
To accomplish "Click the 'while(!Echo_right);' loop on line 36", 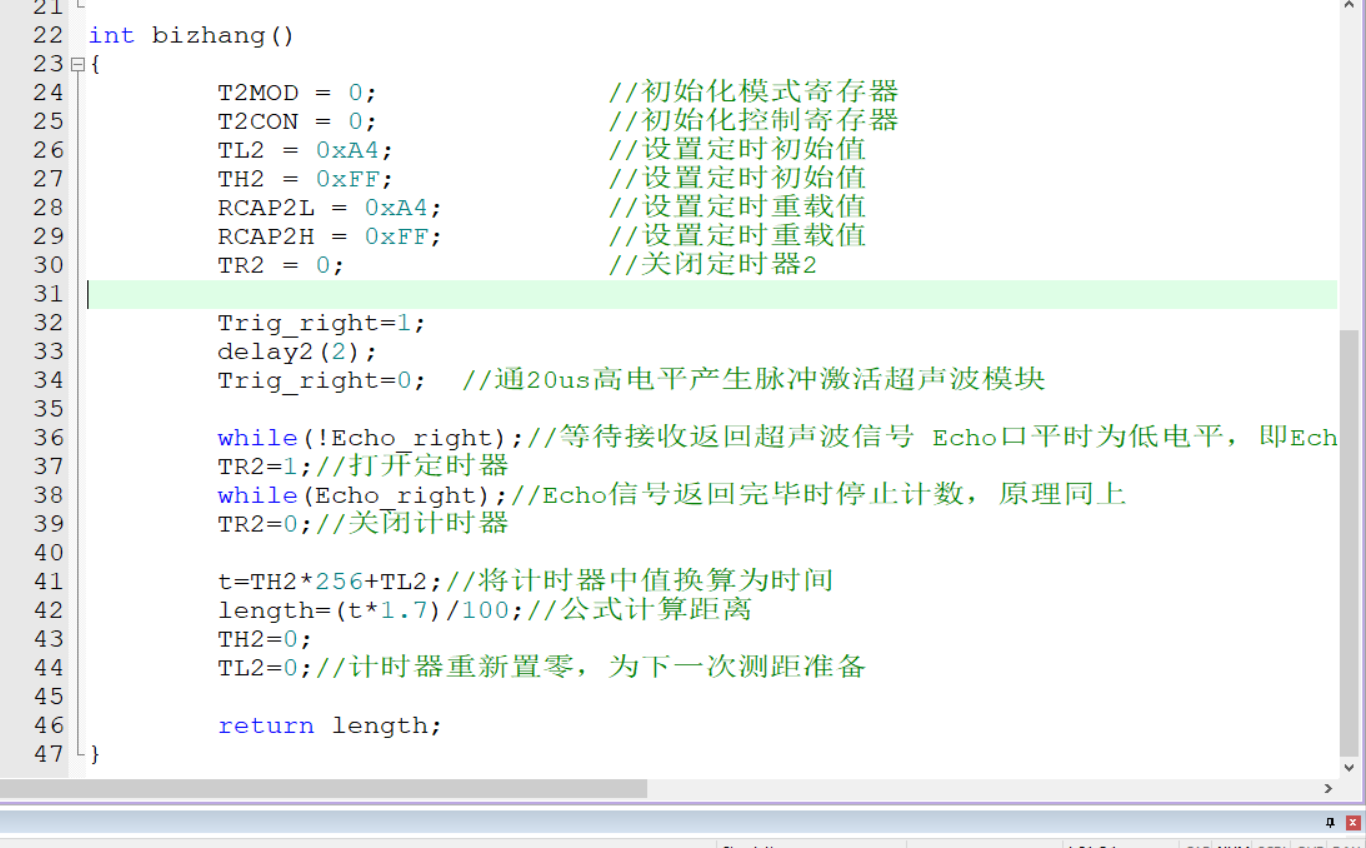I will (371, 438).
